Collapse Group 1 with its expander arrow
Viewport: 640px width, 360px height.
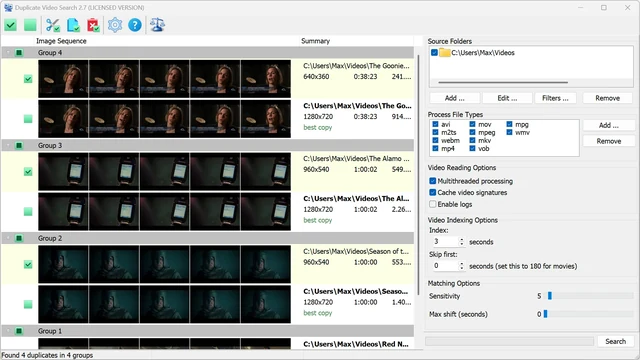pyautogui.click(x=8, y=331)
